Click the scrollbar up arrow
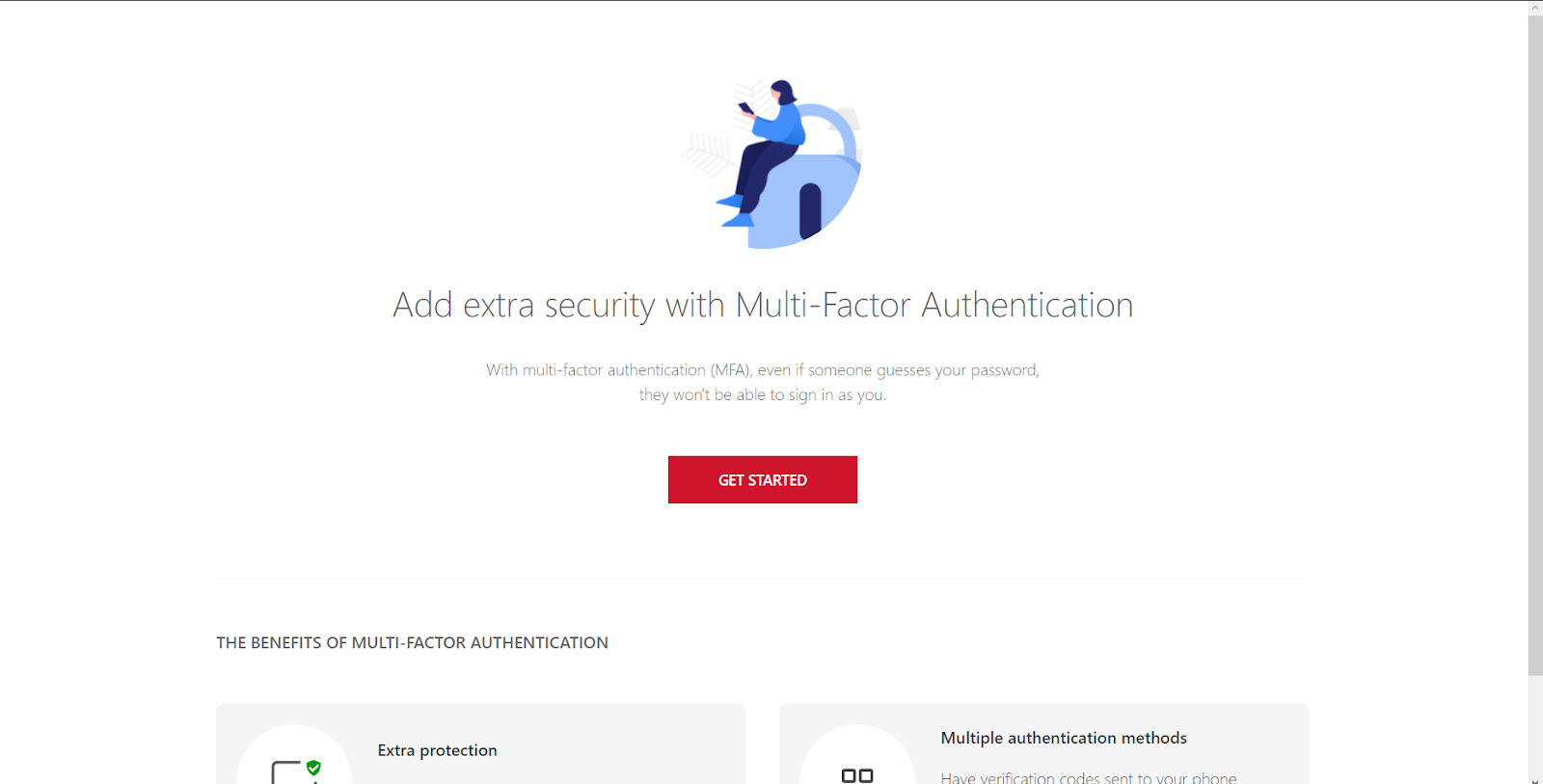The width and height of the screenshot is (1543, 784). 1535,7
